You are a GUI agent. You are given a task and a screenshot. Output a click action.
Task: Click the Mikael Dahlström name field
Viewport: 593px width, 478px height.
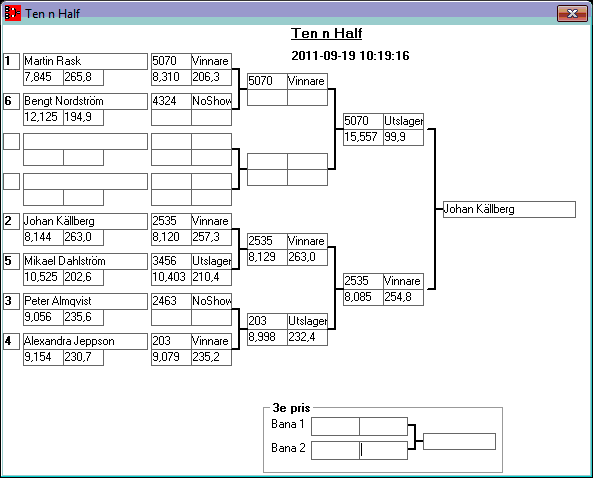85,261
